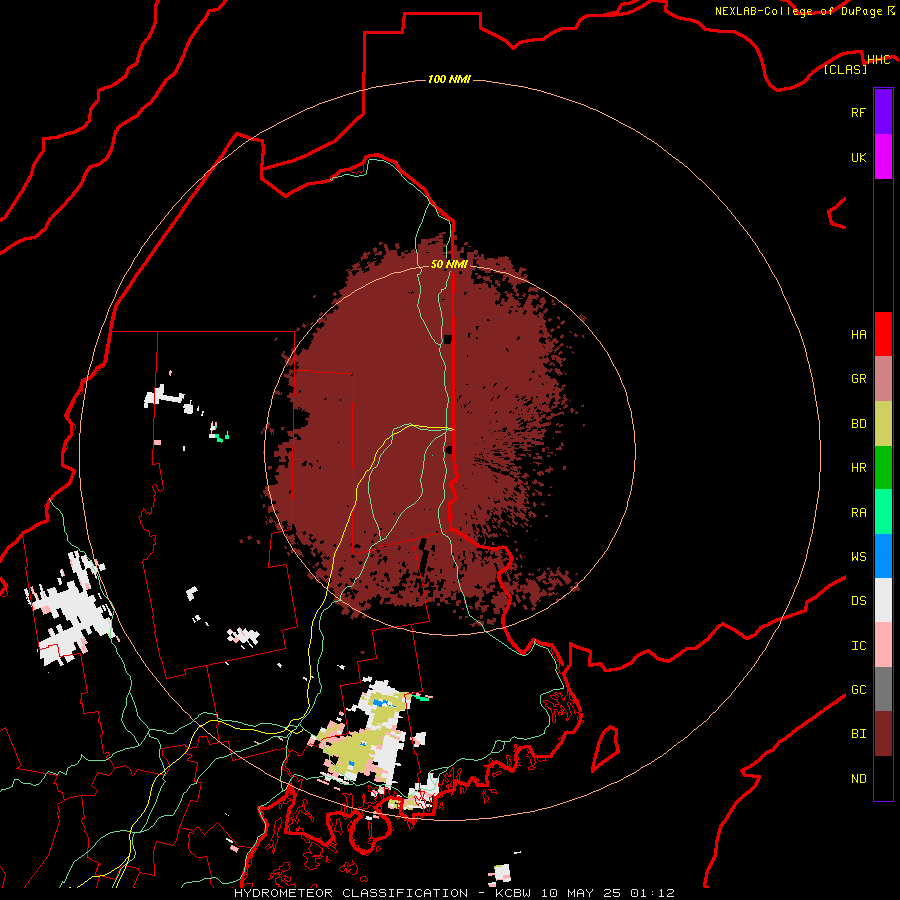Click the 'DS' legend label
Image resolution: width=900 pixels, height=900 pixels.
[x=858, y=601]
